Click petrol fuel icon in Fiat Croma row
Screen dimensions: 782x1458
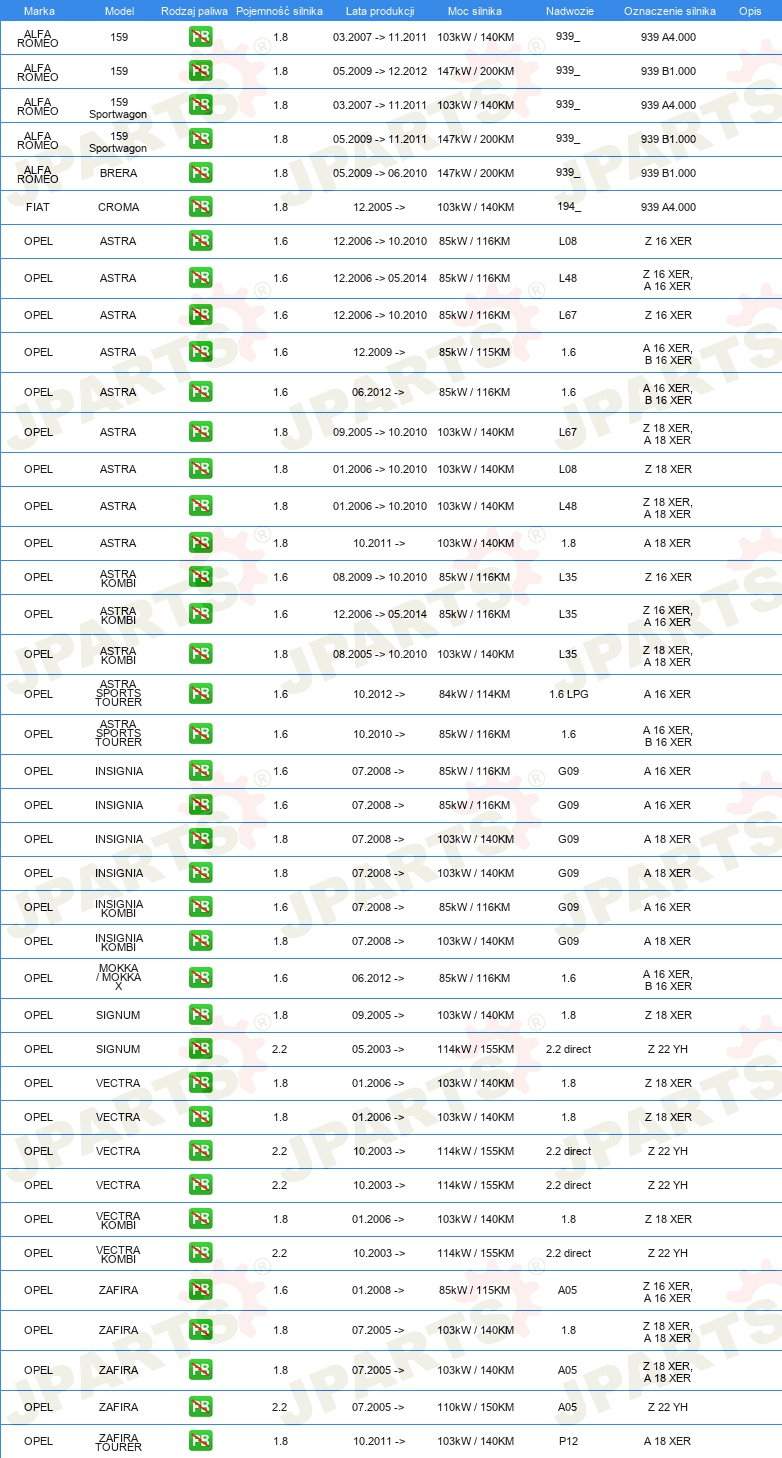pyautogui.click(x=200, y=207)
